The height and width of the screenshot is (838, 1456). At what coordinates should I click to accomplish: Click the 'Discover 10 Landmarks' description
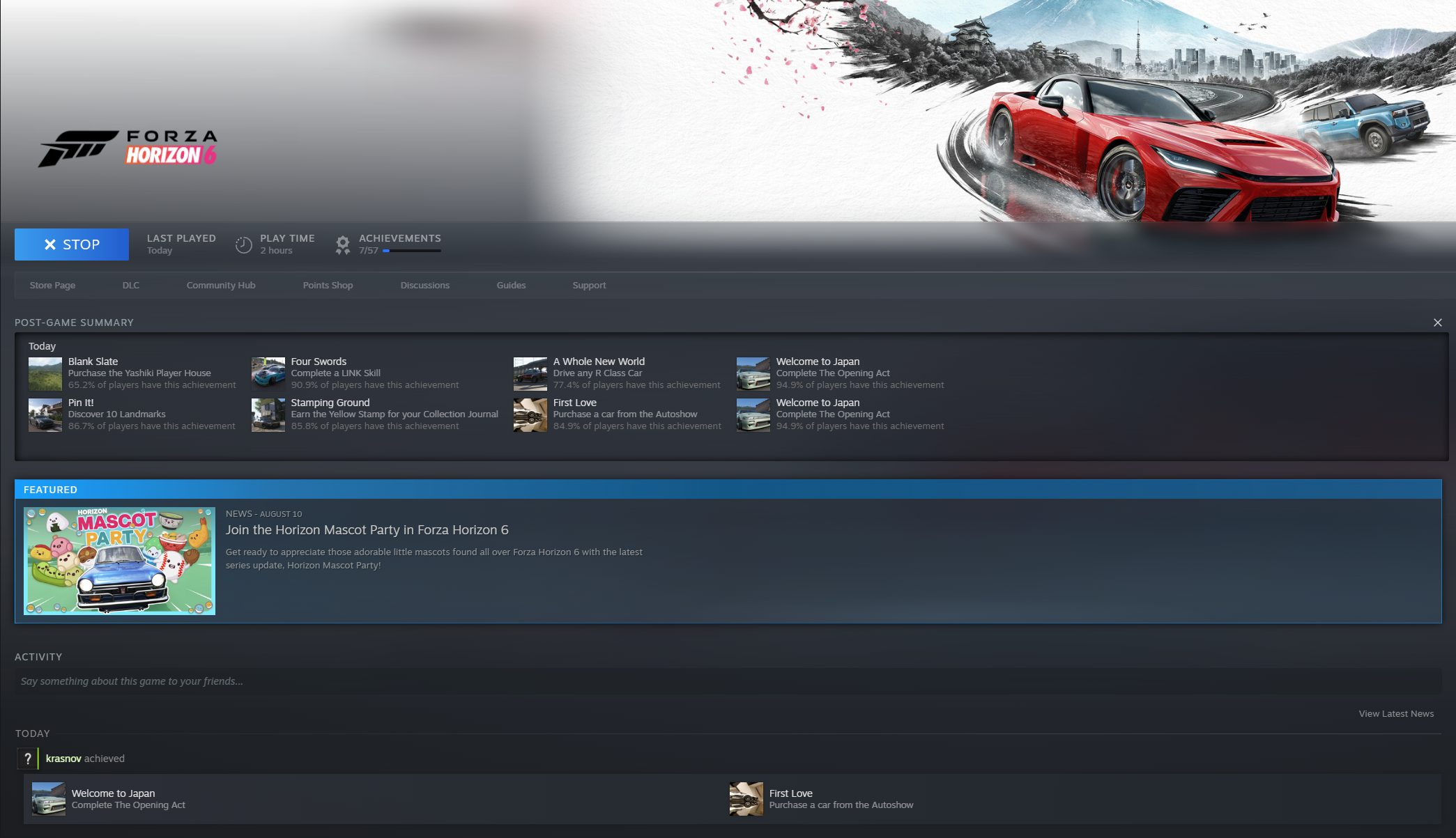tap(117, 414)
